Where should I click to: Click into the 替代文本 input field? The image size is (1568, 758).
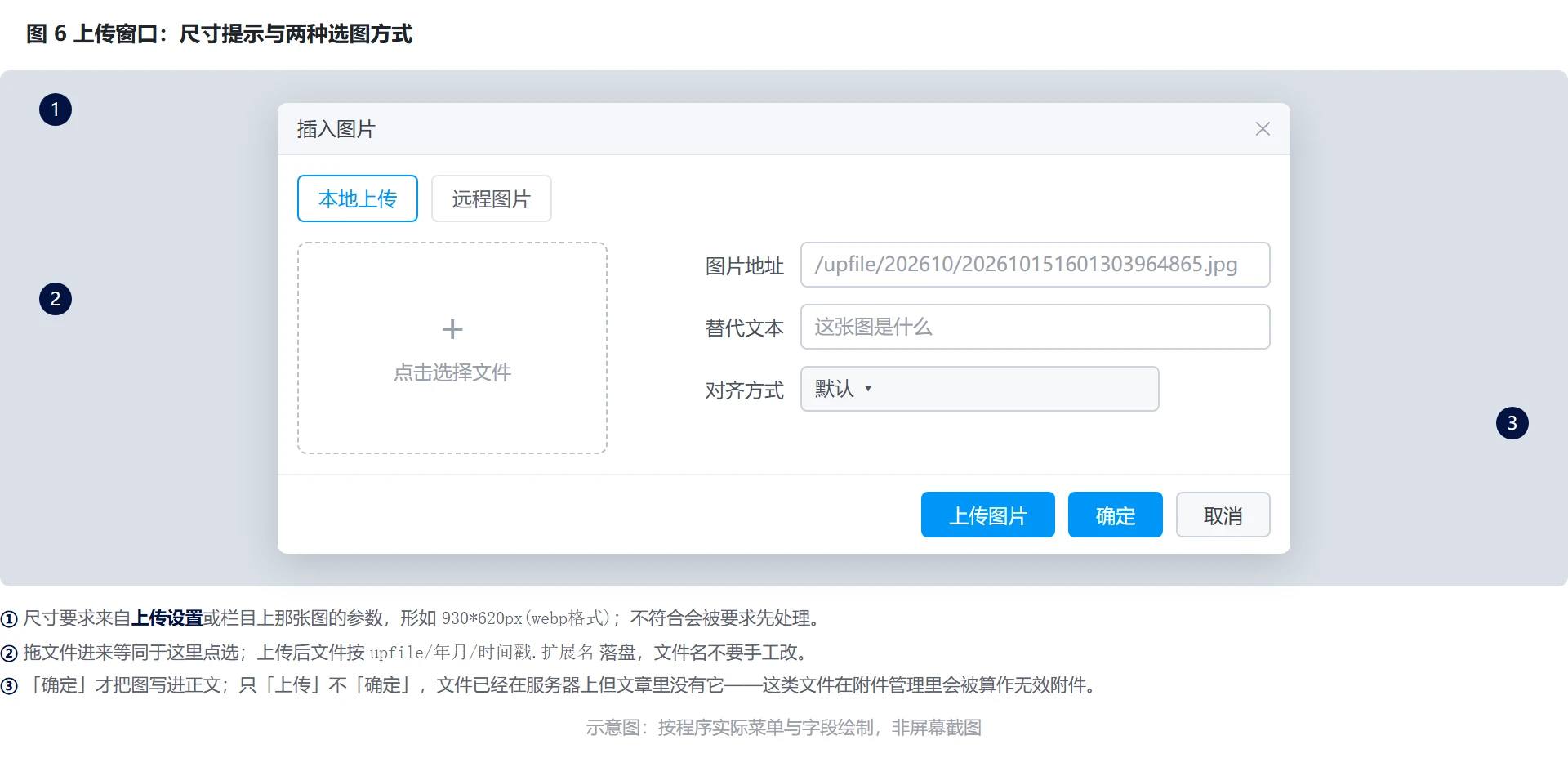(x=1036, y=327)
